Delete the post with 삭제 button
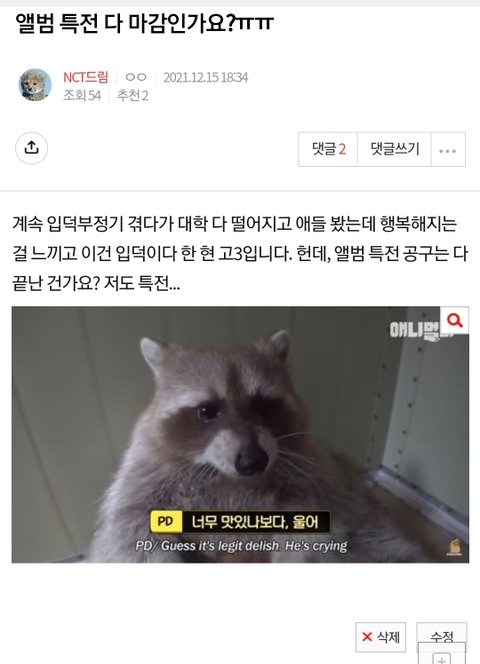The image size is (480, 664). click(x=380, y=637)
